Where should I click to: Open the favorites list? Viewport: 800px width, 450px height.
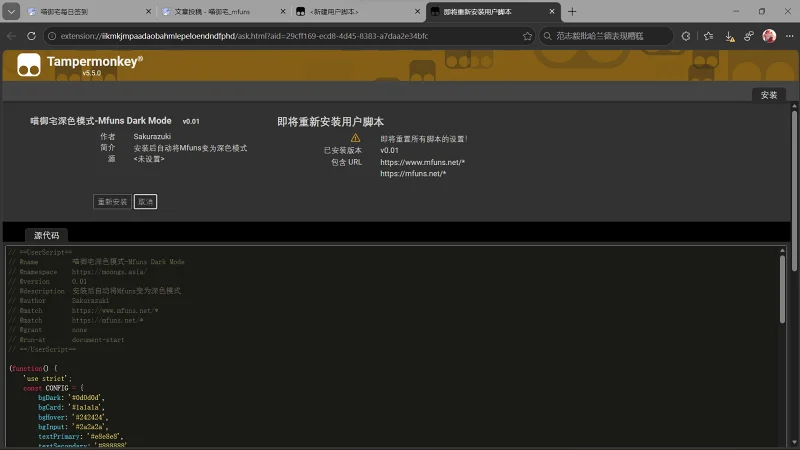709,36
